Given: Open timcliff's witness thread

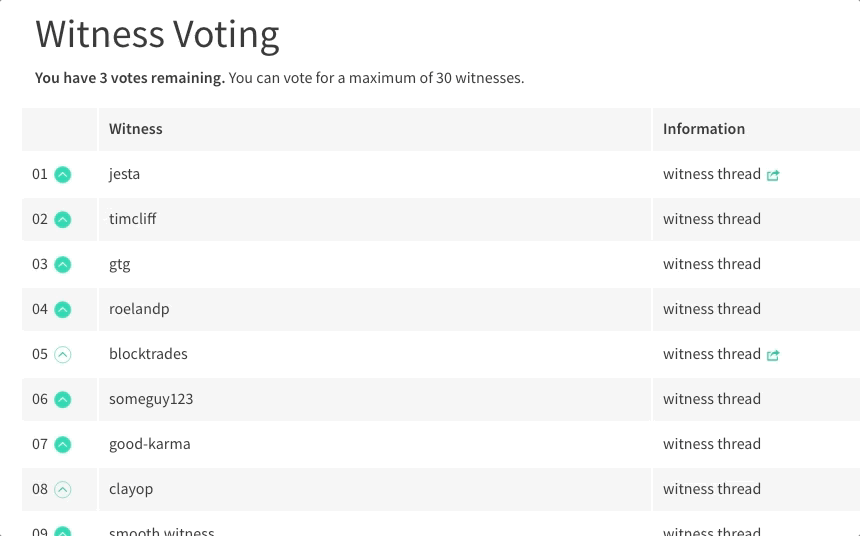Looking at the screenshot, I should (711, 219).
